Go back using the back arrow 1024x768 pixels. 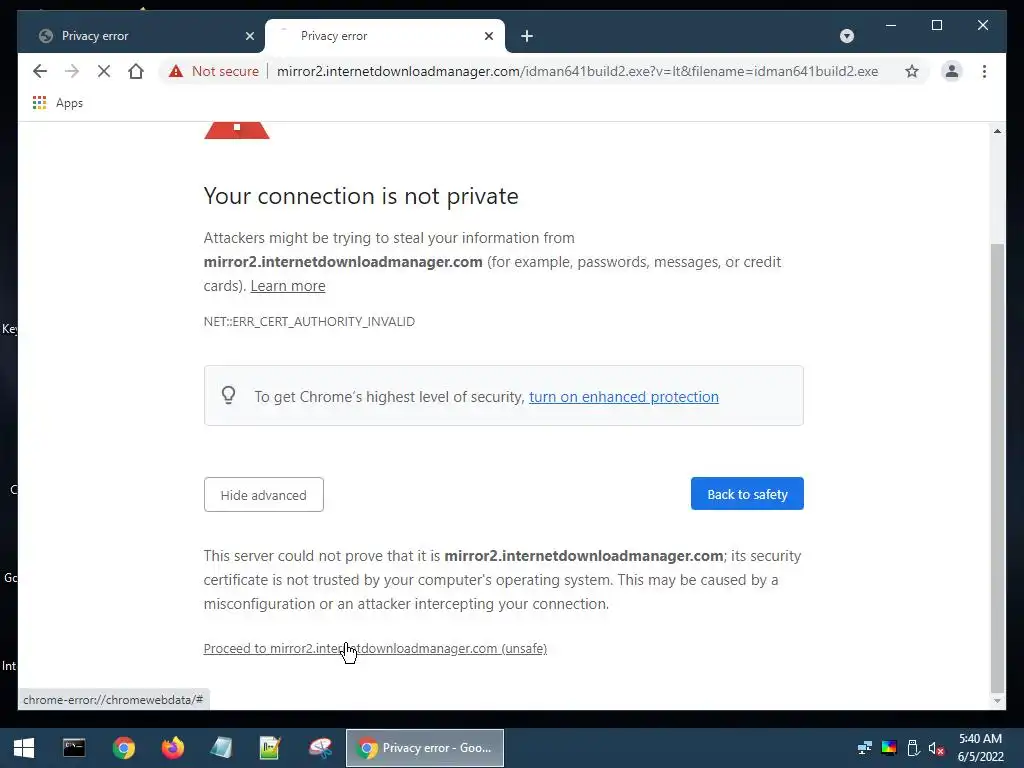[x=40, y=71]
